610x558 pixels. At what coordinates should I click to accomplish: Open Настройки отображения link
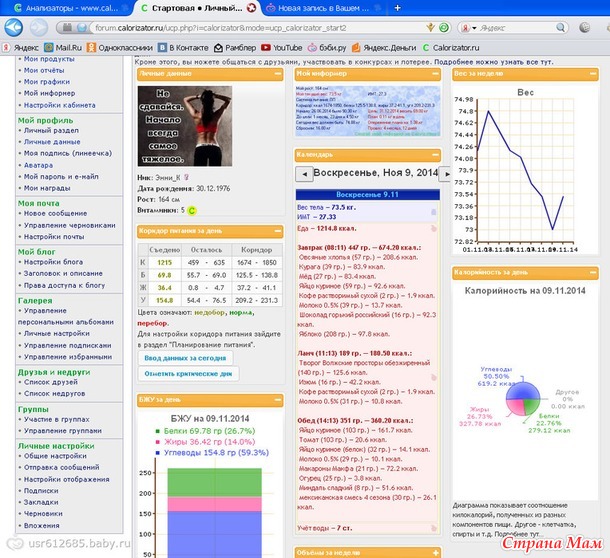[67, 479]
